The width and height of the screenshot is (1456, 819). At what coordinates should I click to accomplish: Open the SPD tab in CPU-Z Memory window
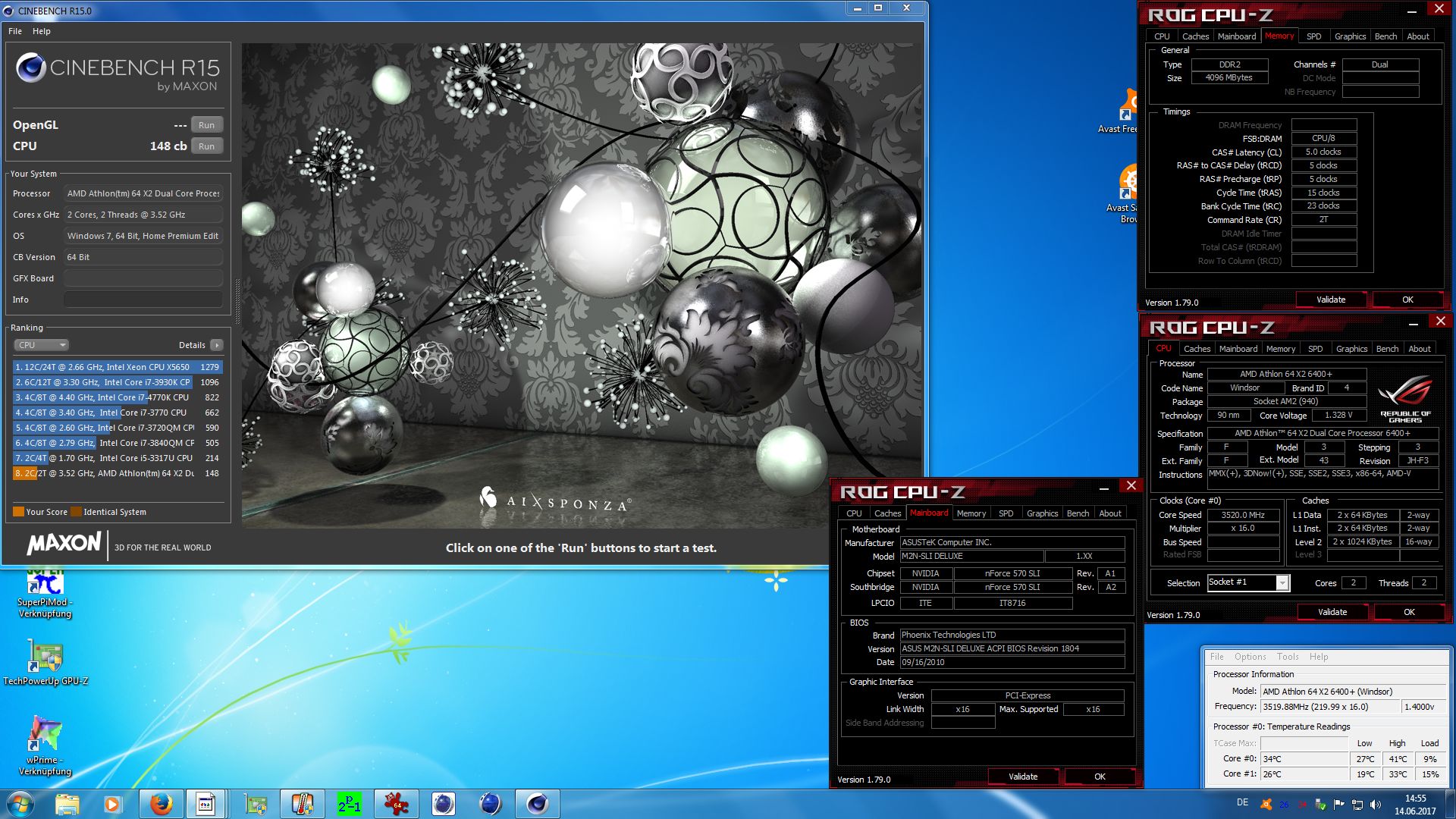click(x=1314, y=36)
